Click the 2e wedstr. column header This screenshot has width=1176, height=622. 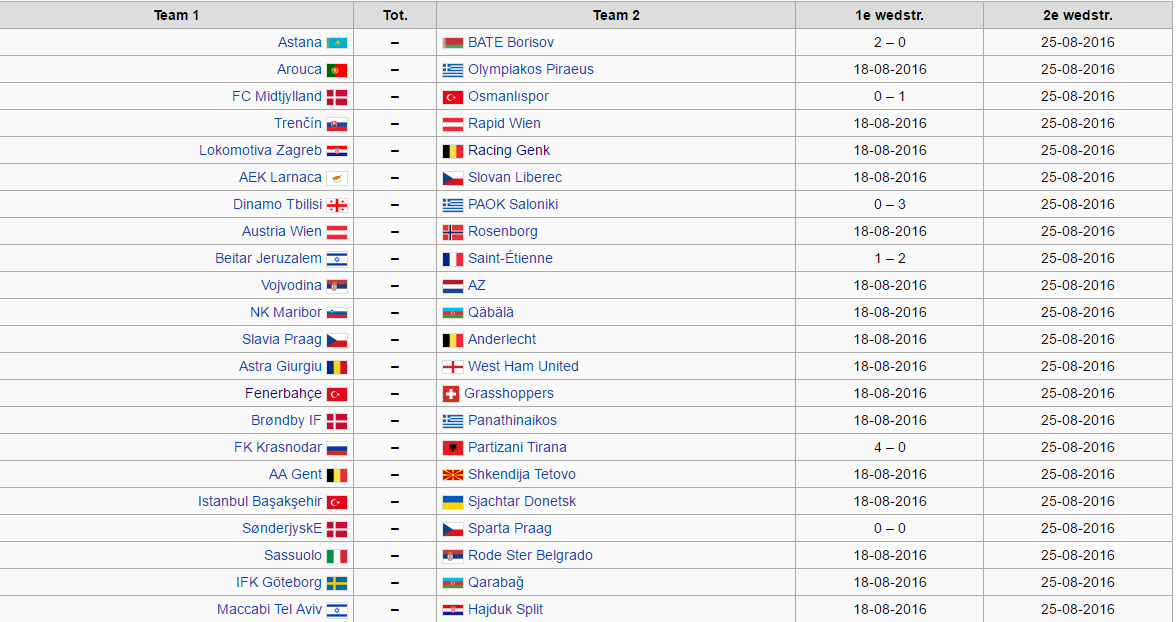(1078, 15)
